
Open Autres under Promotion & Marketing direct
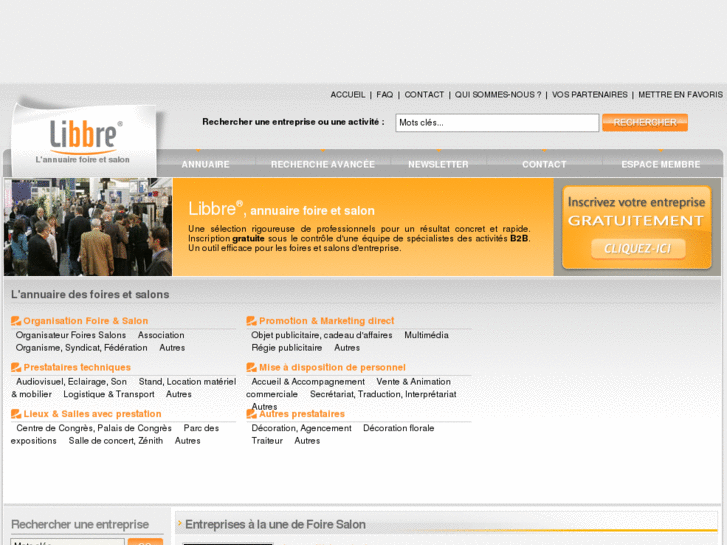point(347,347)
